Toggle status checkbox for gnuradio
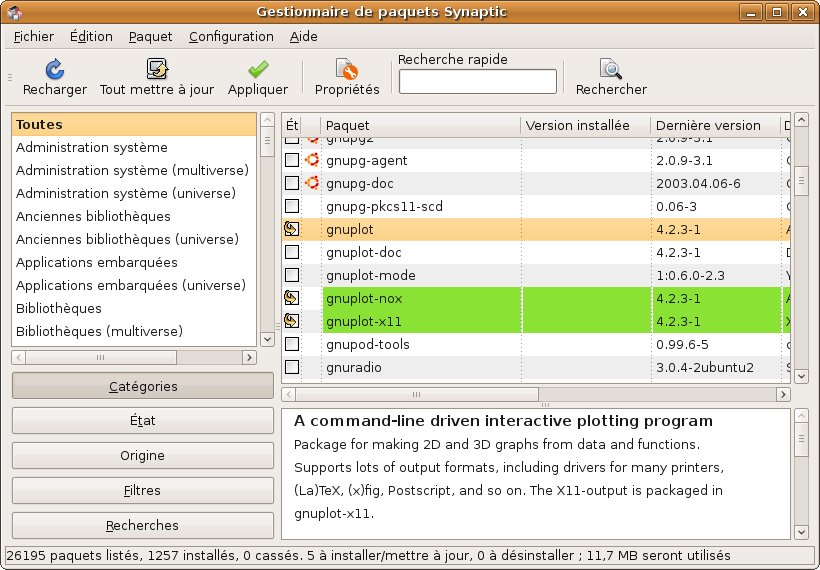This screenshot has width=820, height=570. (292, 367)
